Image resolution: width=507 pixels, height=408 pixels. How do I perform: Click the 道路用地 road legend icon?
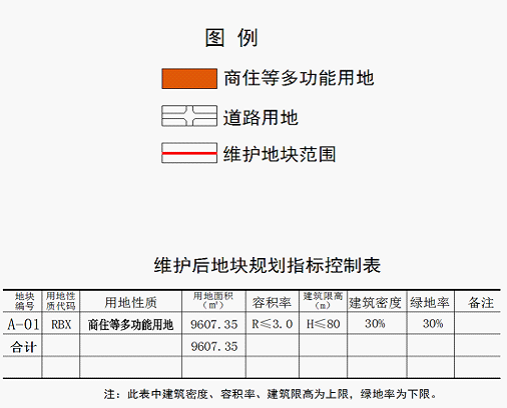click(x=189, y=116)
